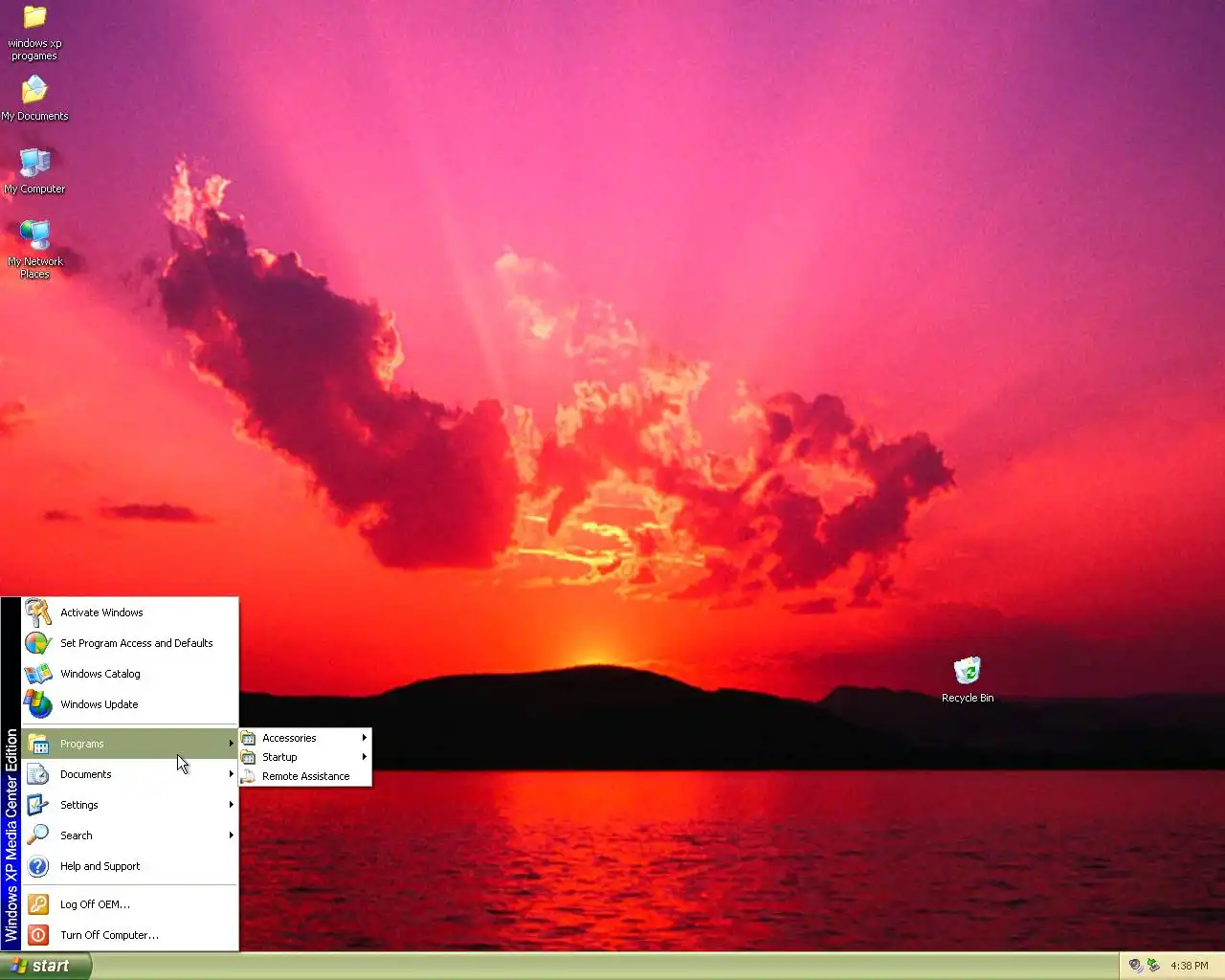
Task: Open the windows xp progames folder icon
Action: coord(34,16)
